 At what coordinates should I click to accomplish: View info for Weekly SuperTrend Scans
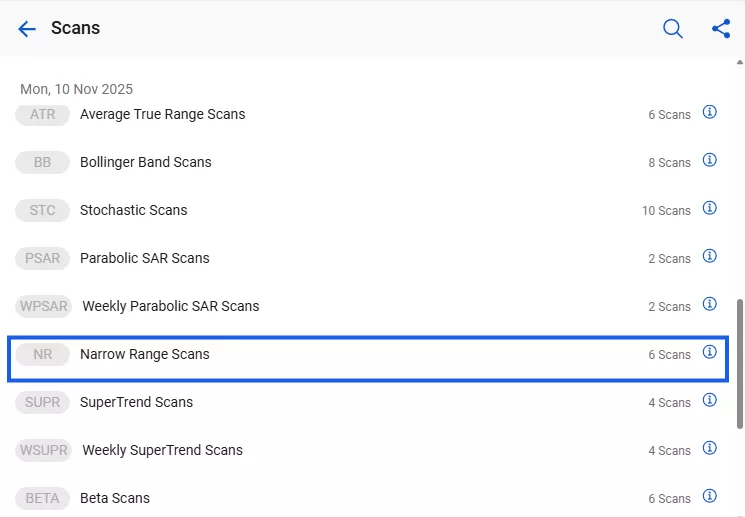pos(710,448)
